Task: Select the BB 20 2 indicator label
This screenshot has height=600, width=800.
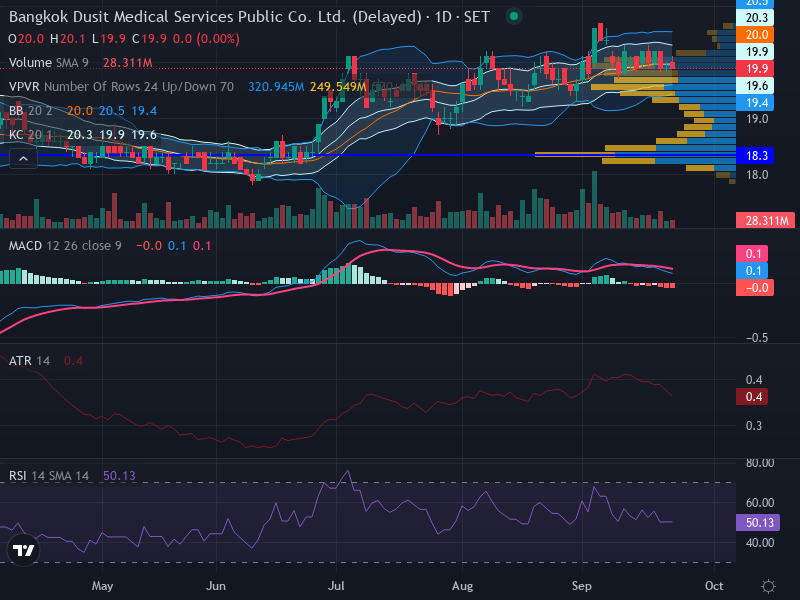Action: [x=31, y=111]
